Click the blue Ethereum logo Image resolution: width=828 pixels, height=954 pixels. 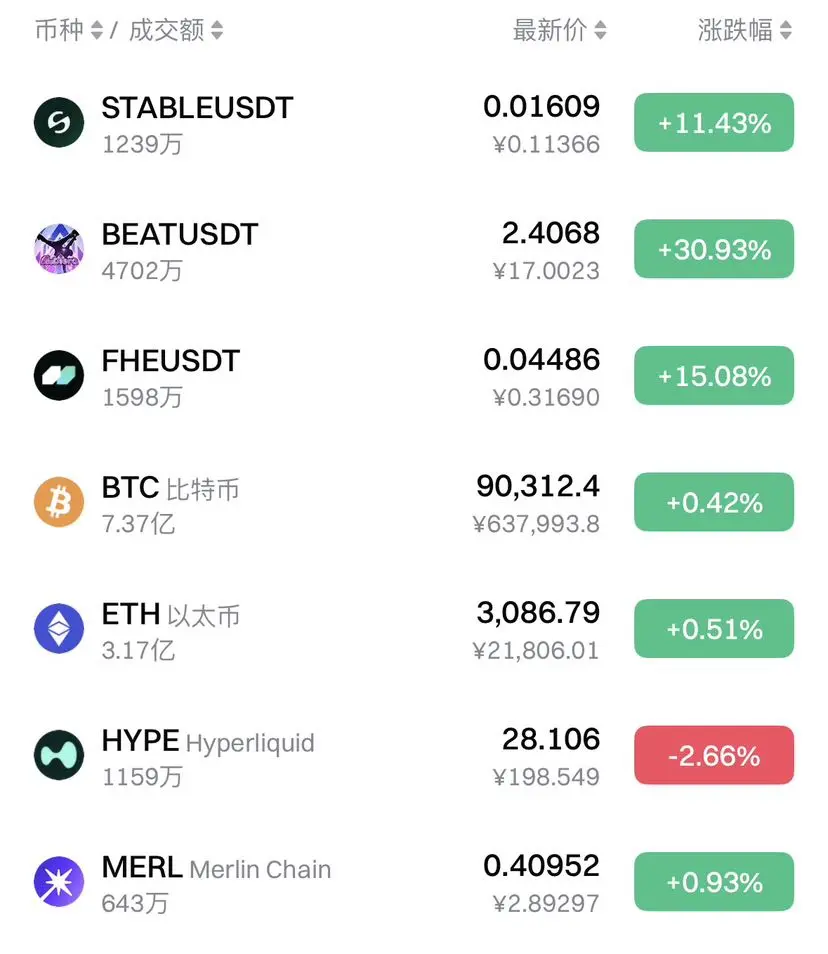(x=59, y=628)
